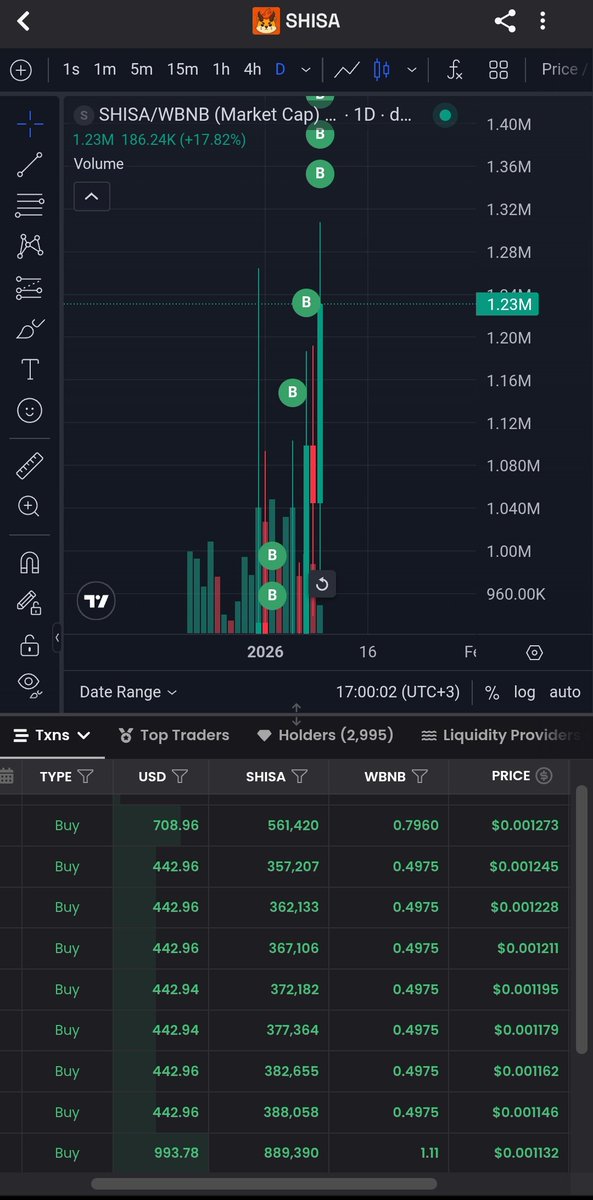Toggle hide all drawings eye icon
593x1200 pixels.
(x=30, y=684)
